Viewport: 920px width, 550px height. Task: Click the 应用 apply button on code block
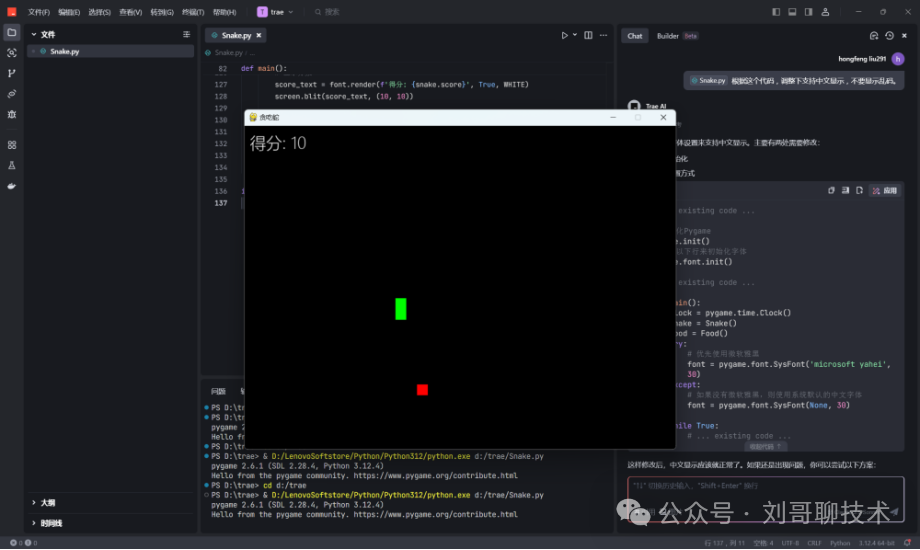[x=884, y=190]
